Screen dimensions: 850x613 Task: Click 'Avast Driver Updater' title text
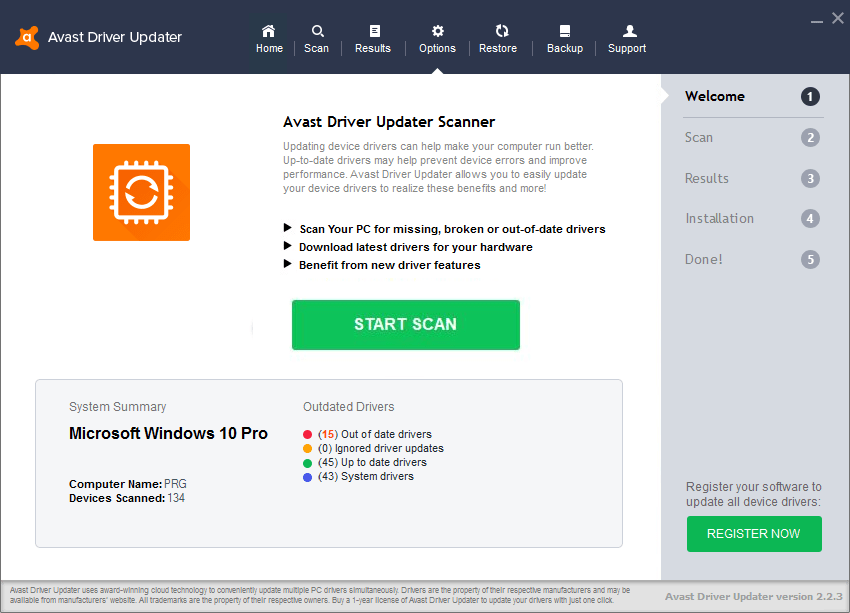(115, 37)
